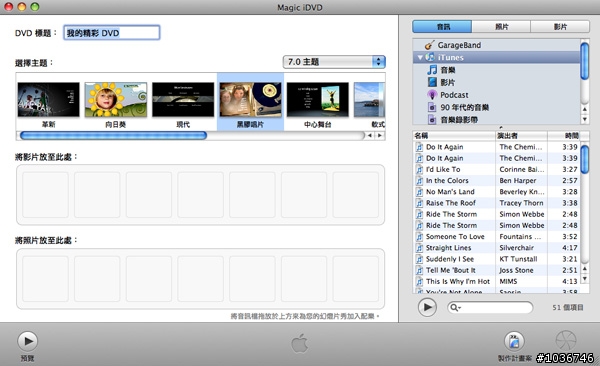Switch to the 照片 photos tab

pos(501,26)
